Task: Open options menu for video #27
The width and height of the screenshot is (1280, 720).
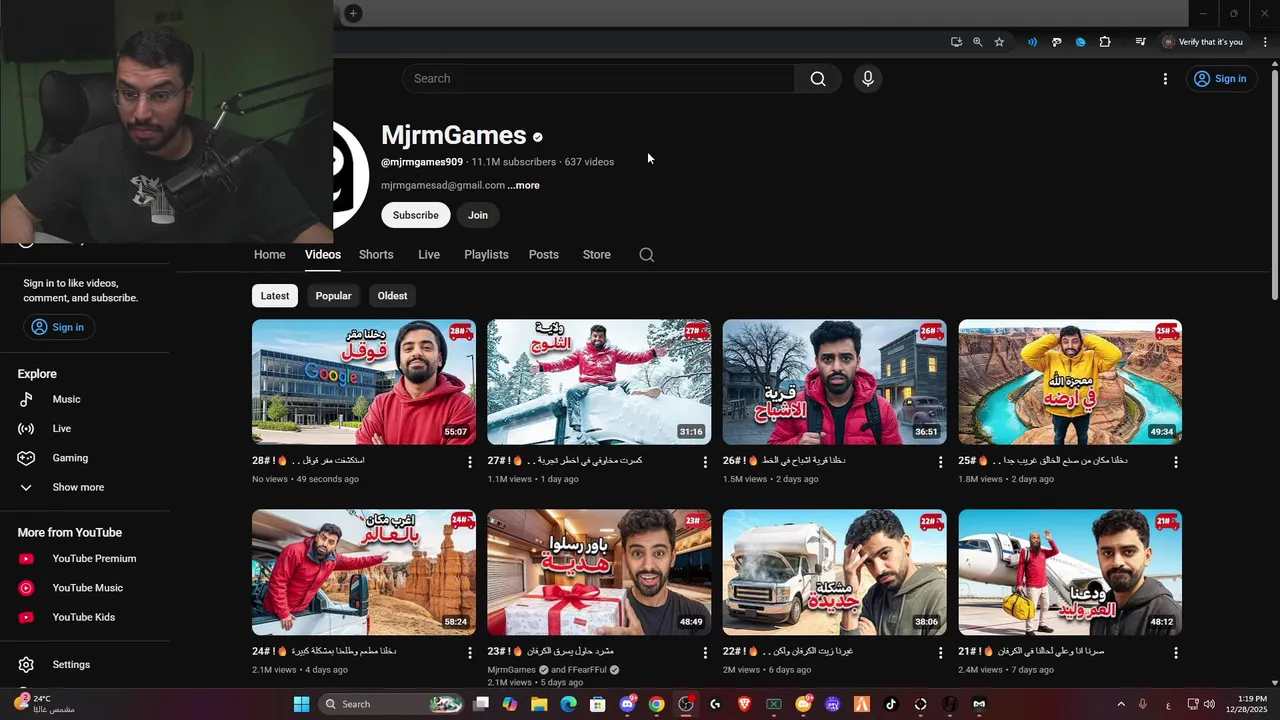Action: point(705,462)
